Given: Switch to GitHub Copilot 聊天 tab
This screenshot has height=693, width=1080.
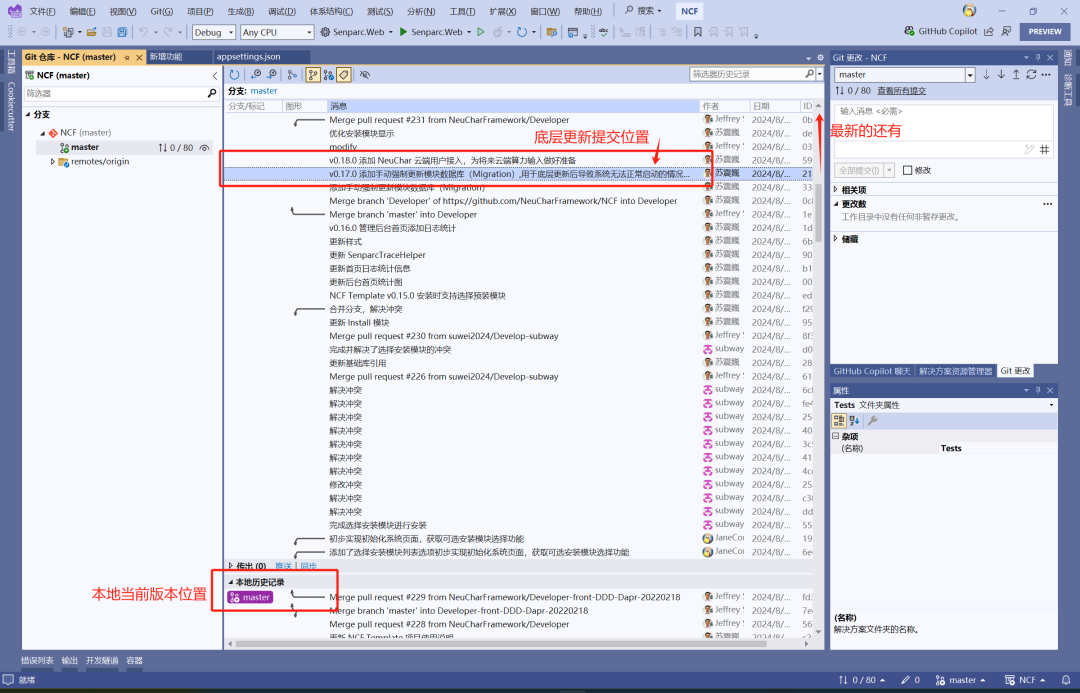Looking at the screenshot, I should click(871, 371).
